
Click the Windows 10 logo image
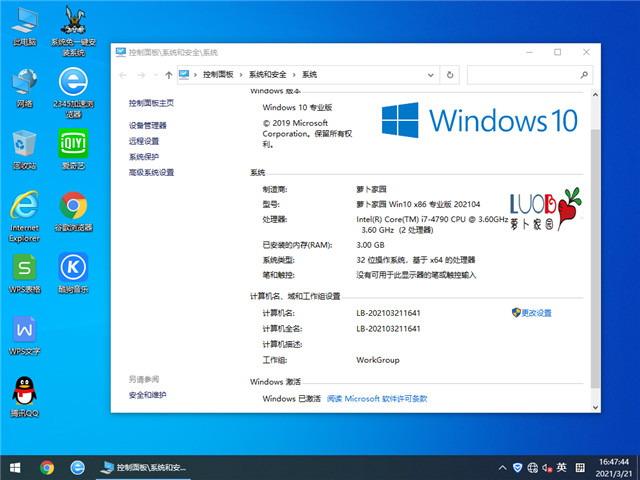[479, 120]
